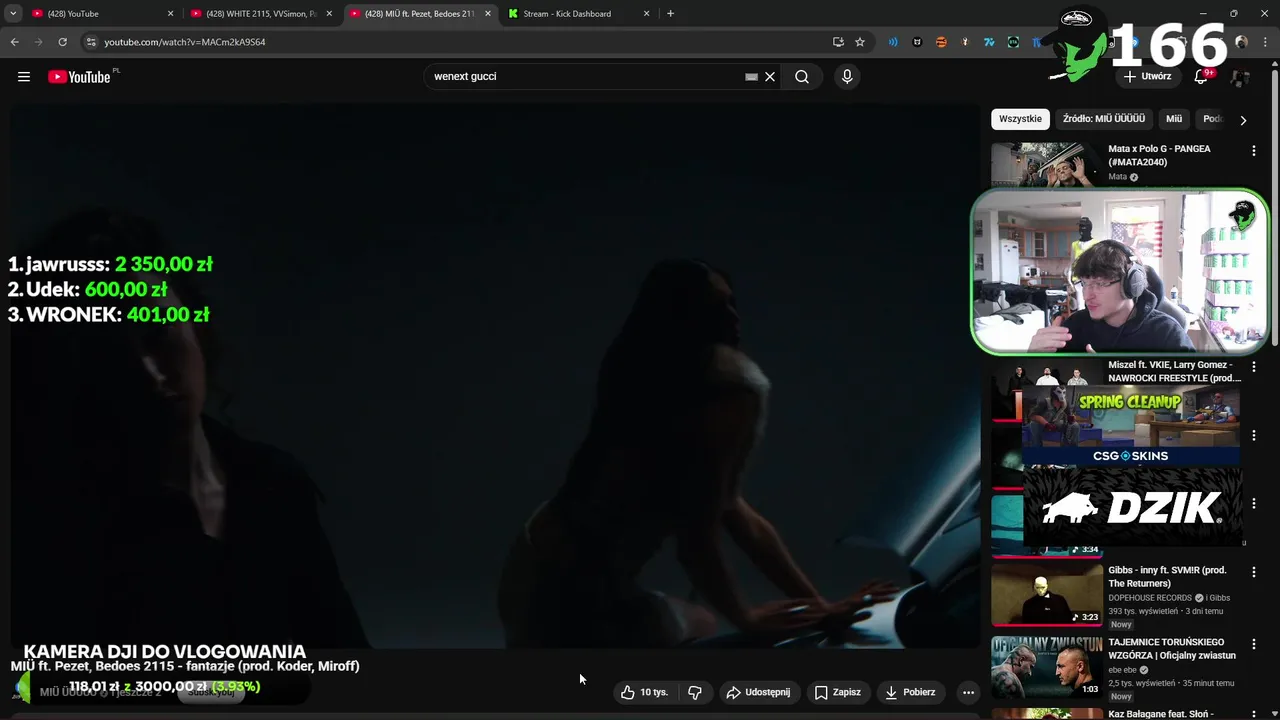Open the Gibbs - inny video thumbnail

(1046, 594)
